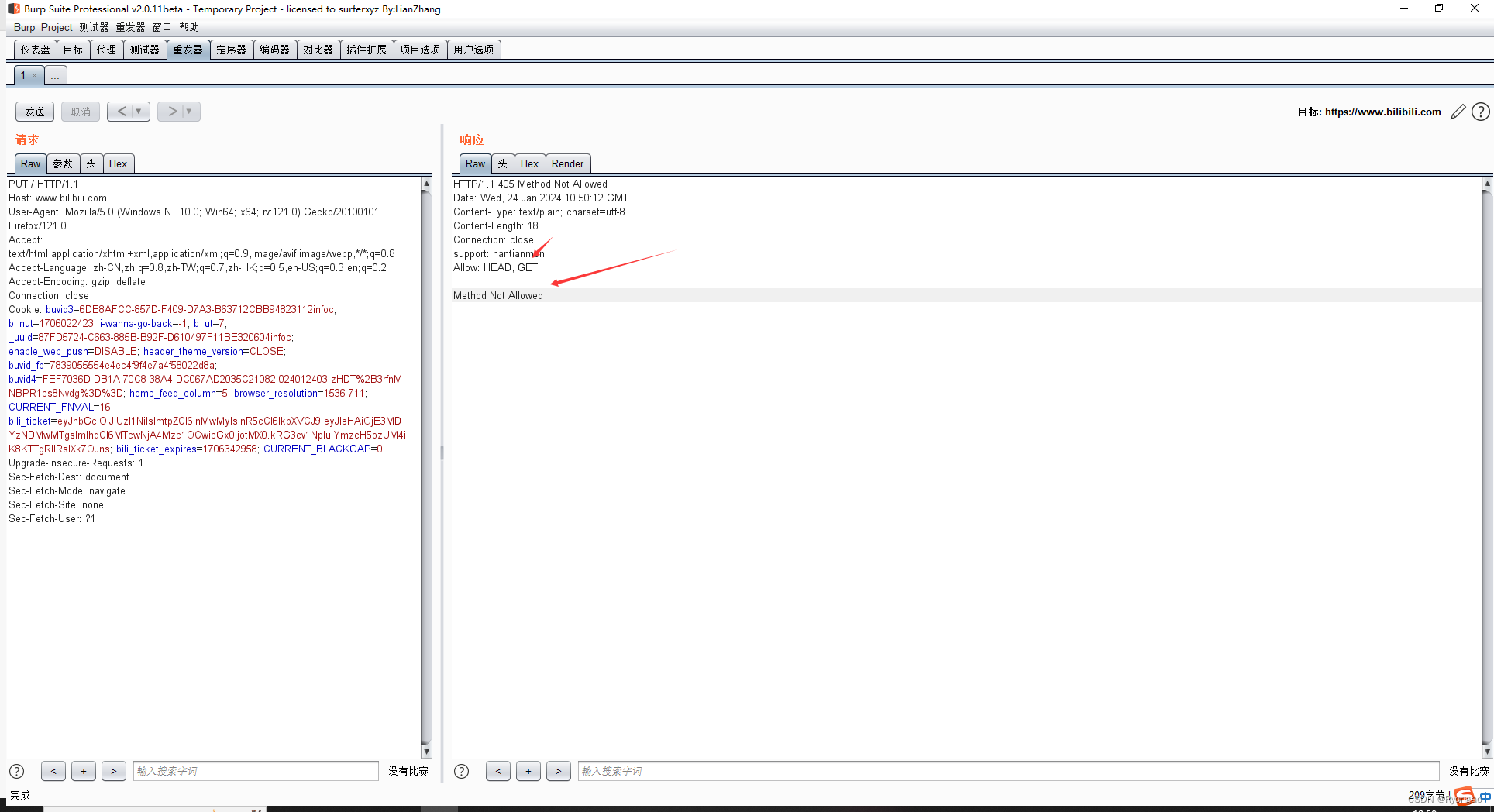Open the 定序器 sequencer tab
Viewport: 1494px width, 812px height.
point(232,50)
